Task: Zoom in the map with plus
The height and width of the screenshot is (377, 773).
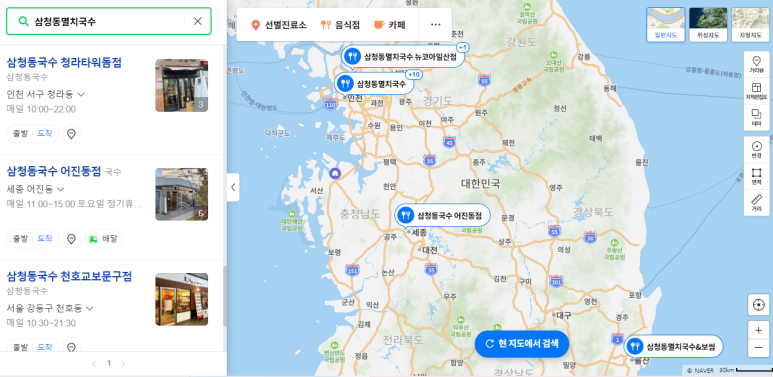Action: click(758, 330)
